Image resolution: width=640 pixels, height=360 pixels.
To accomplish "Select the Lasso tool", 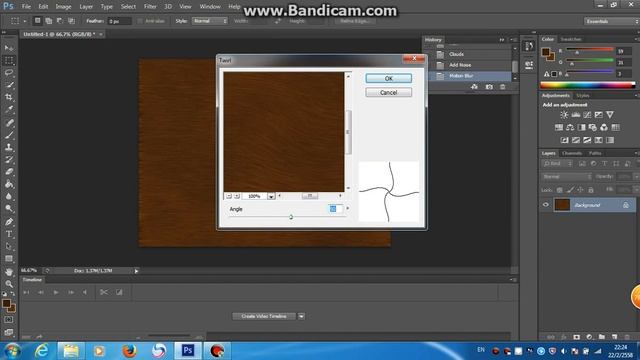I will click(x=9, y=73).
